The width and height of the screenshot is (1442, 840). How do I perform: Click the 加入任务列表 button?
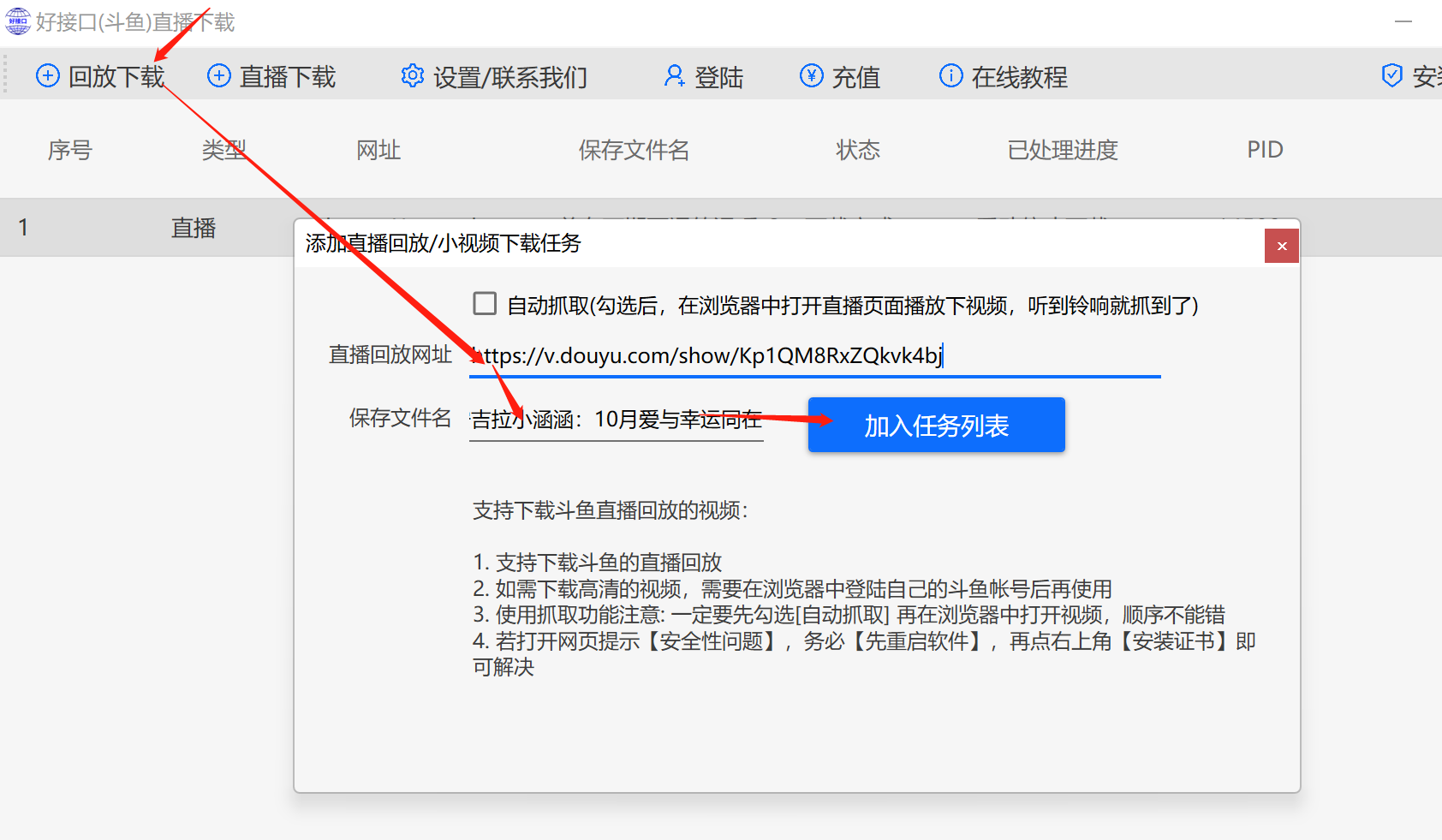click(936, 425)
